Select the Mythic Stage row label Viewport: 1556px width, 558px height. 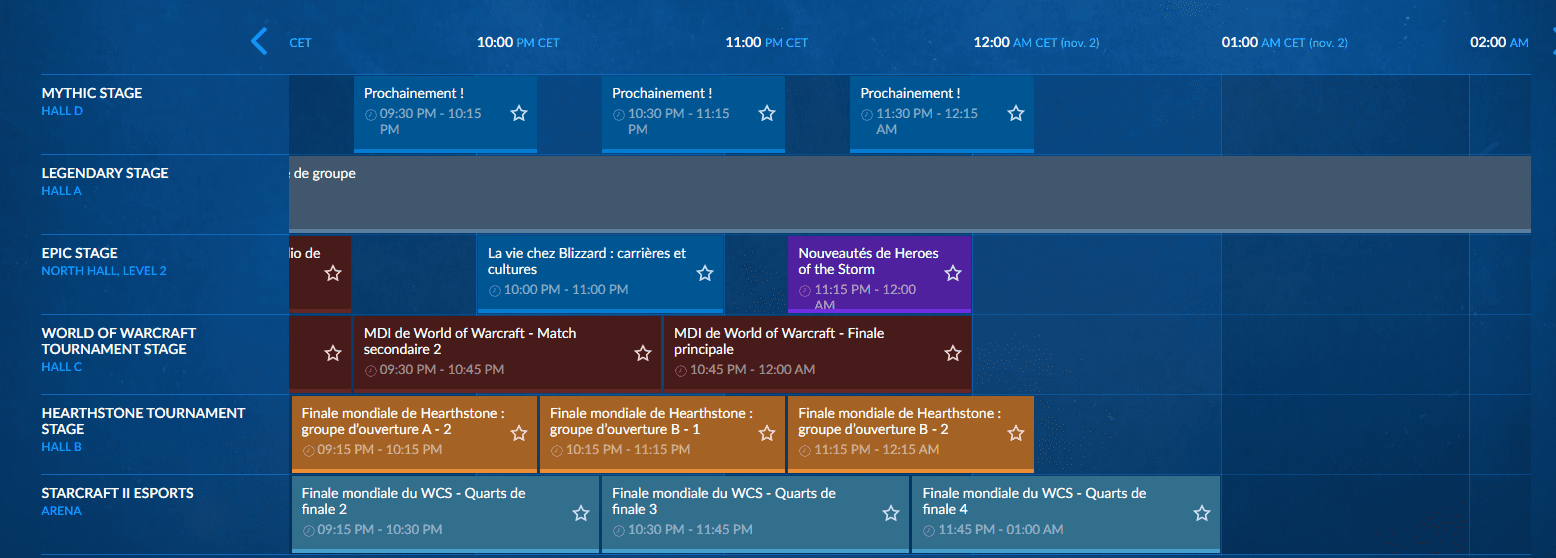pos(92,93)
